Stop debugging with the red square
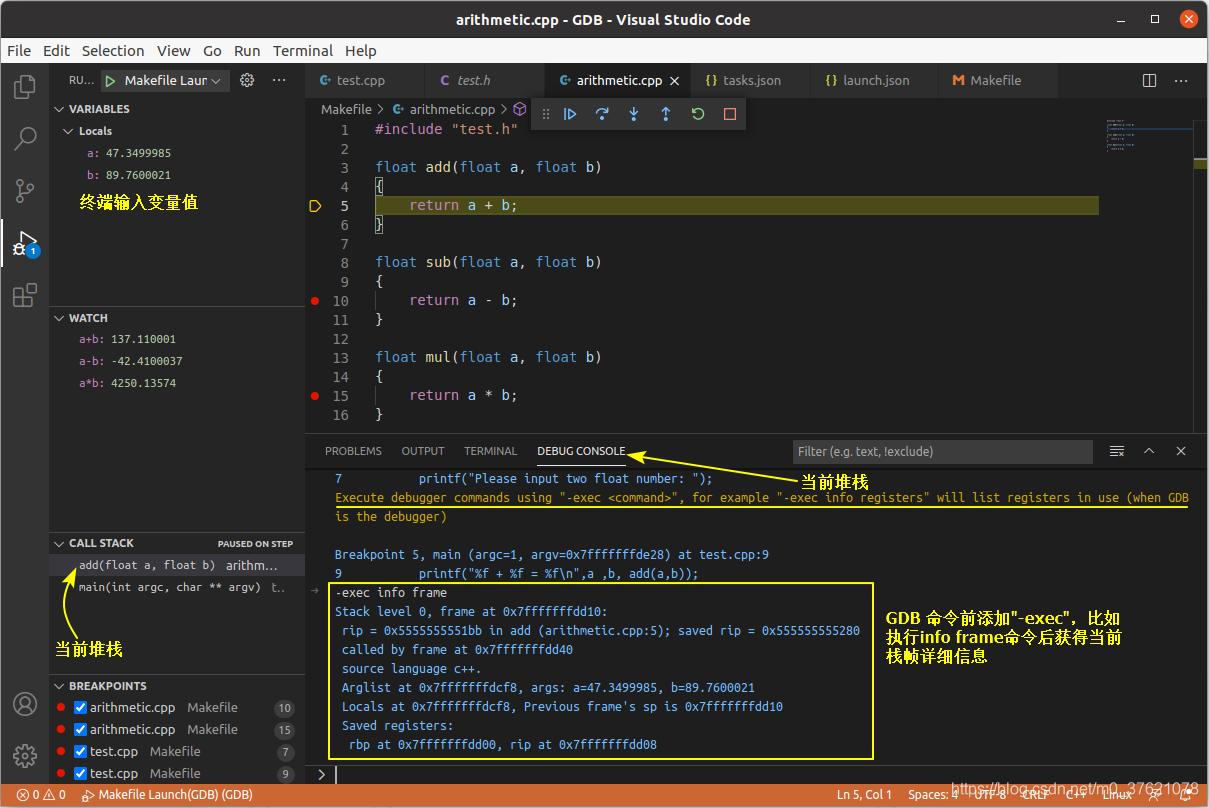The image size is (1209, 808). click(x=730, y=114)
